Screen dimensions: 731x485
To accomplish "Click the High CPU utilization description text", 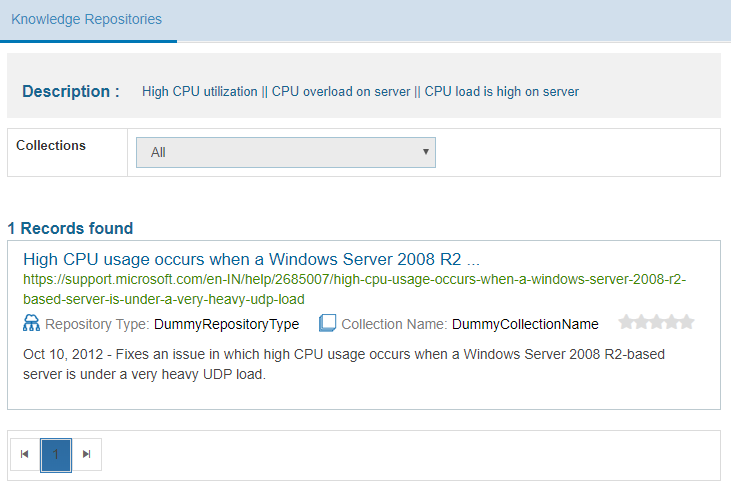I will click(x=360, y=92).
